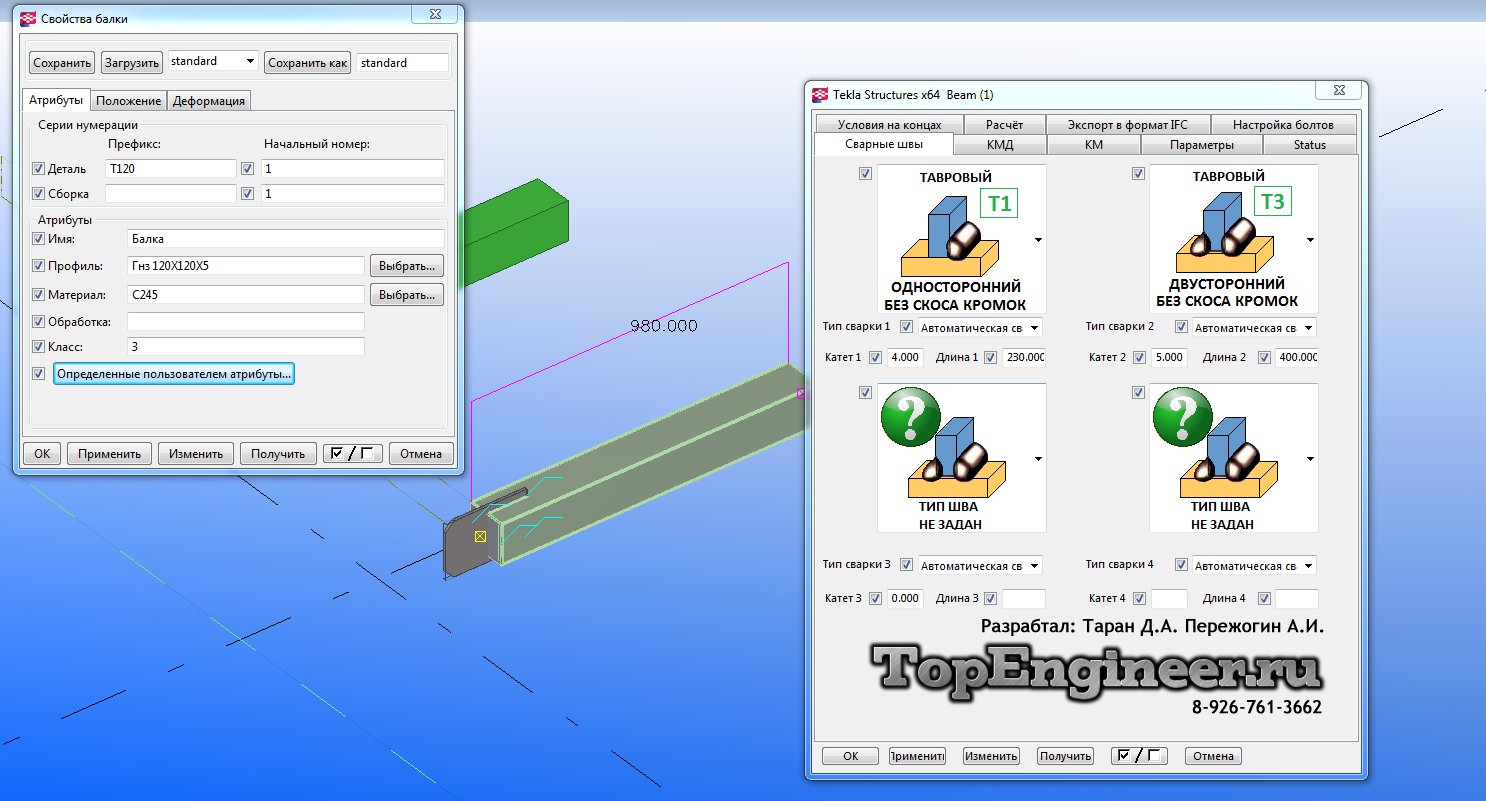Click the Tekla logo icon in the Beam dialog title bar
This screenshot has width=1486, height=801.
click(820, 95)
